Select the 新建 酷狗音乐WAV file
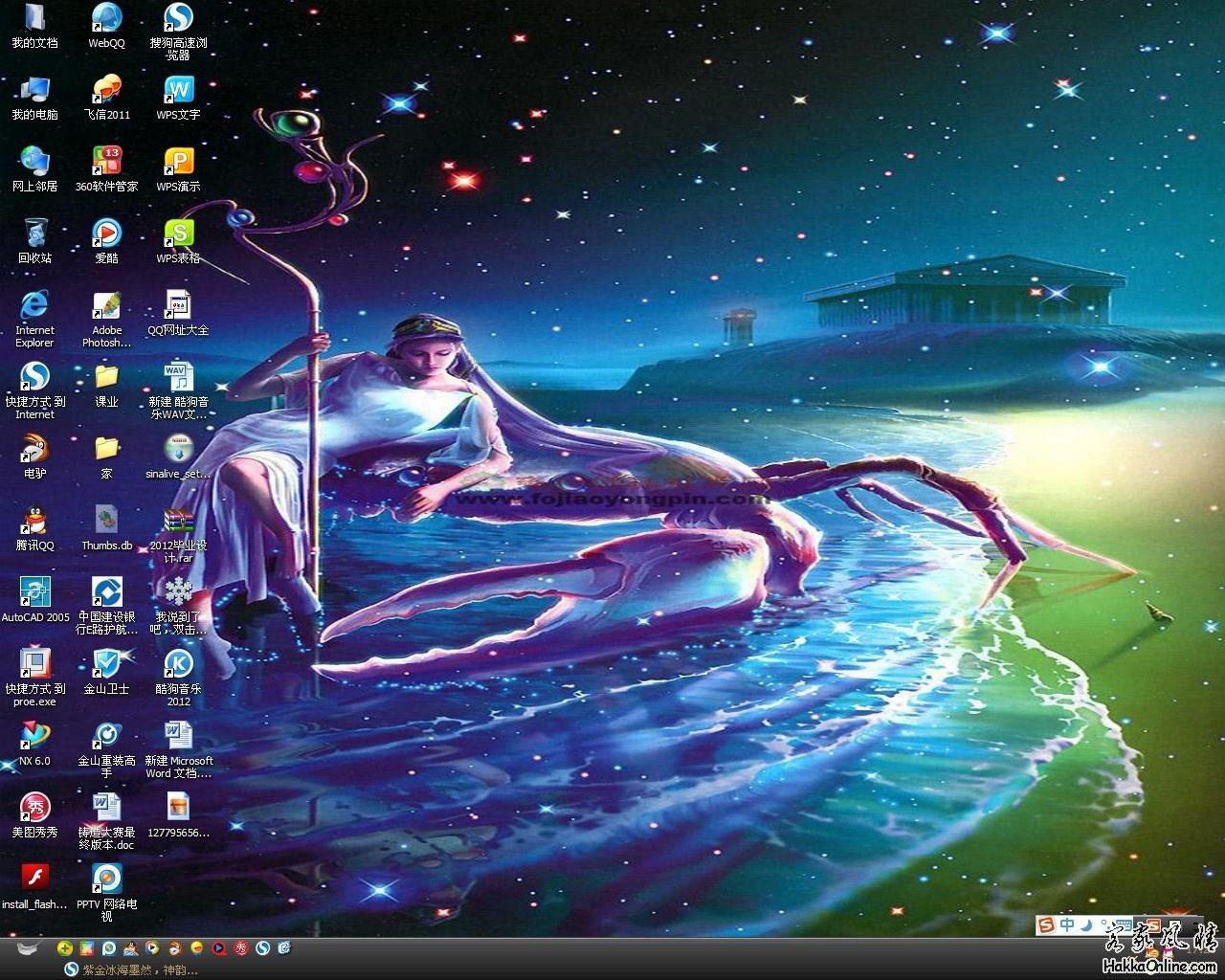 click(178, 390)
